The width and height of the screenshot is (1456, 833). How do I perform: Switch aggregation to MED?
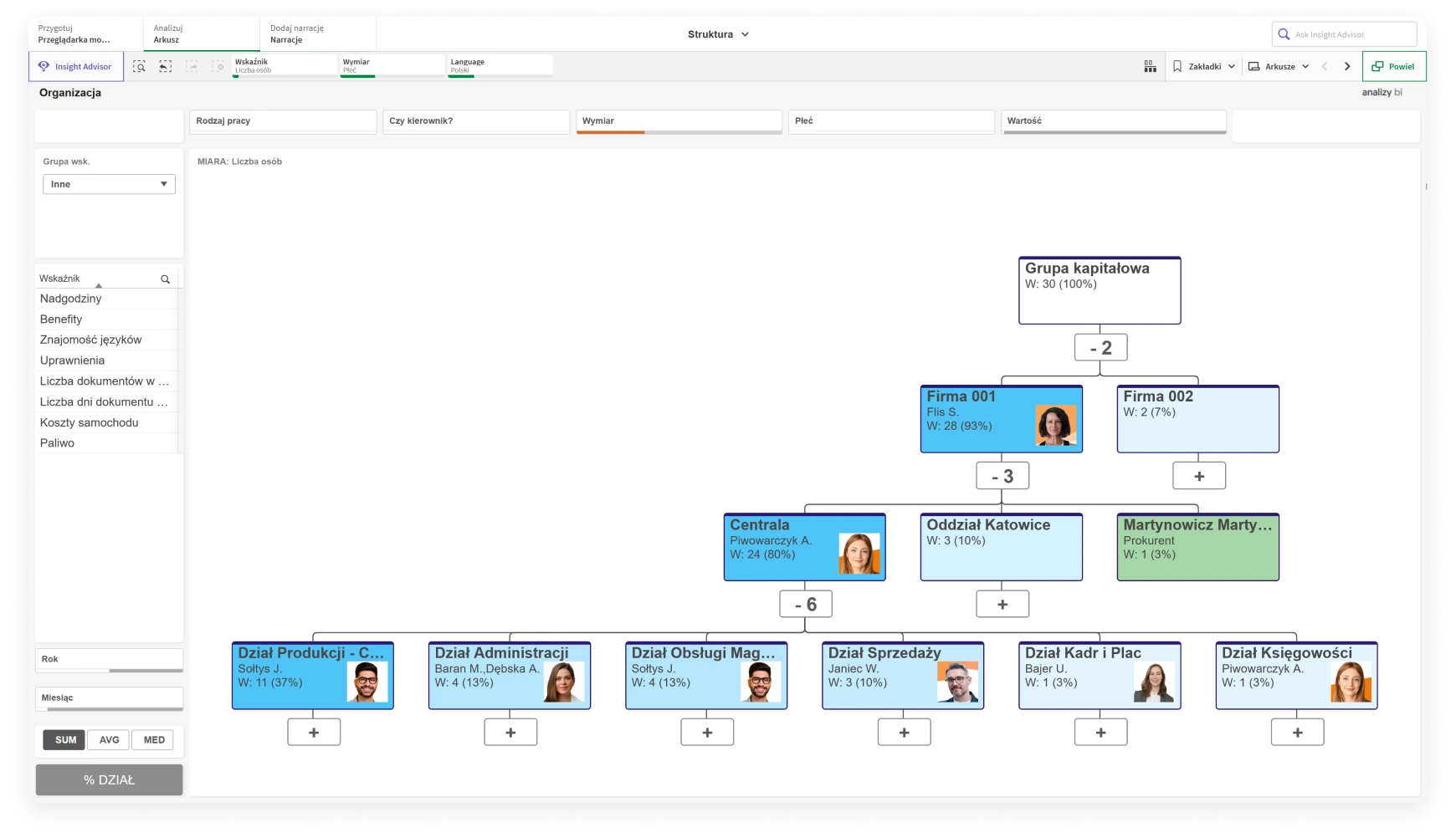click(x=154, y=740)
